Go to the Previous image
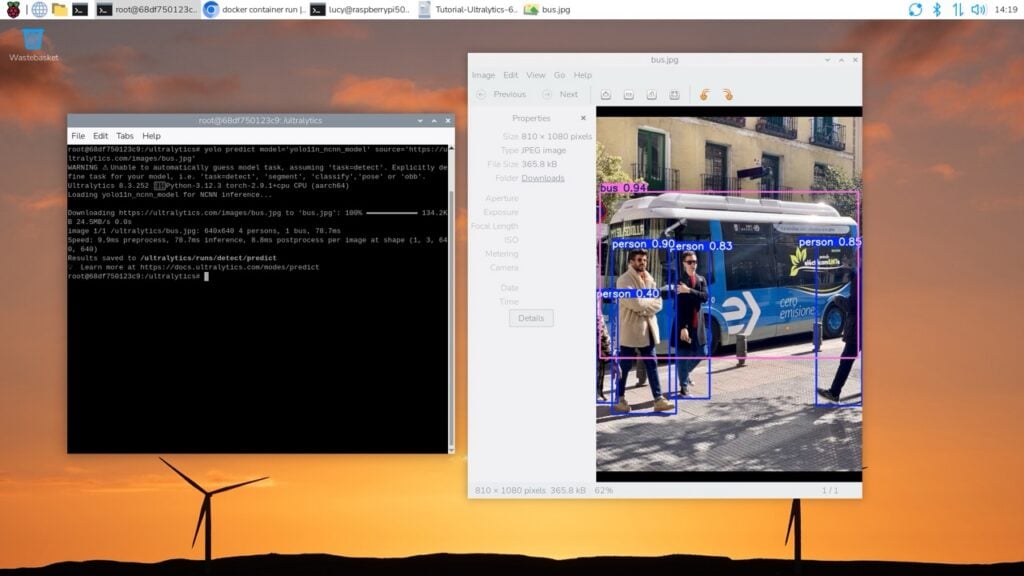The height and width of the screenshot is (576, 1024). 501,94
